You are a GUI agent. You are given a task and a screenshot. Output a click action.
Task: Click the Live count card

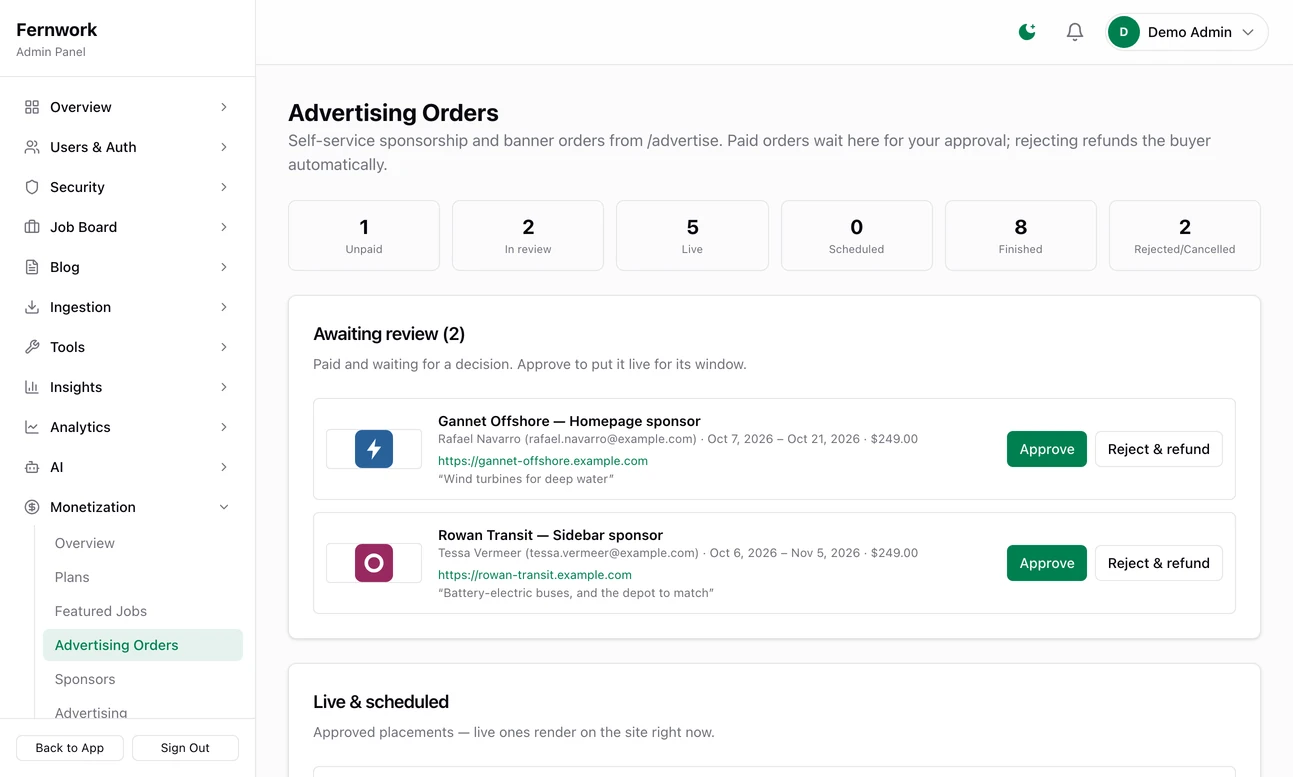[692, 235]
